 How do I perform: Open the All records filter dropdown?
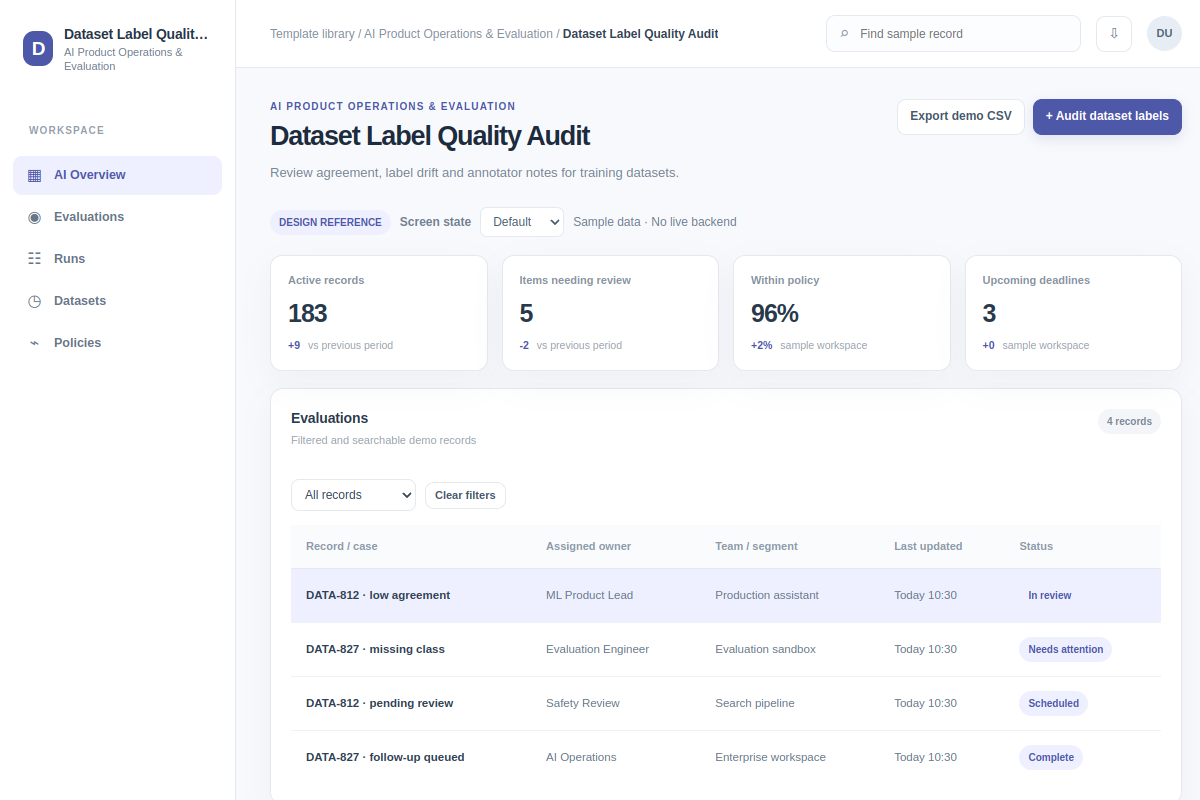point(353,495)
